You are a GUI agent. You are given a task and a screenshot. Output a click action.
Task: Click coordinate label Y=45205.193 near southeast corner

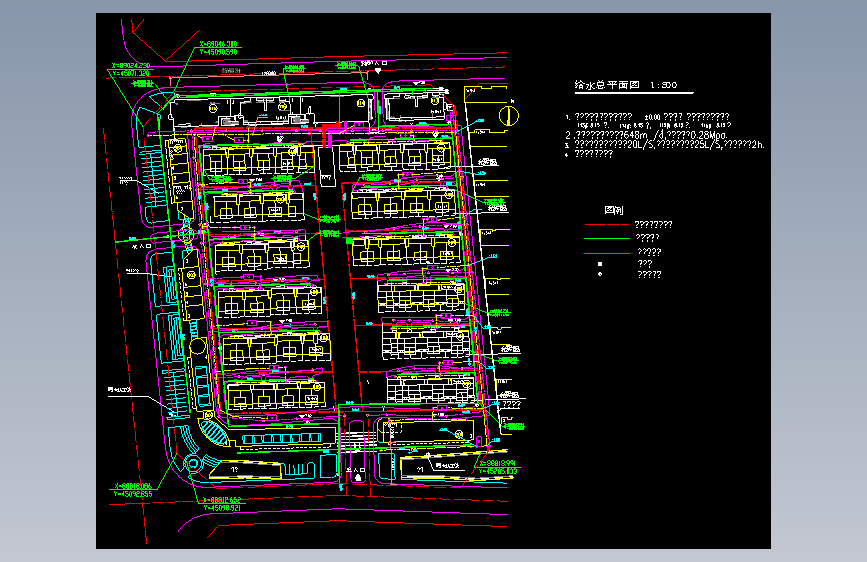(x=498, y=471)
